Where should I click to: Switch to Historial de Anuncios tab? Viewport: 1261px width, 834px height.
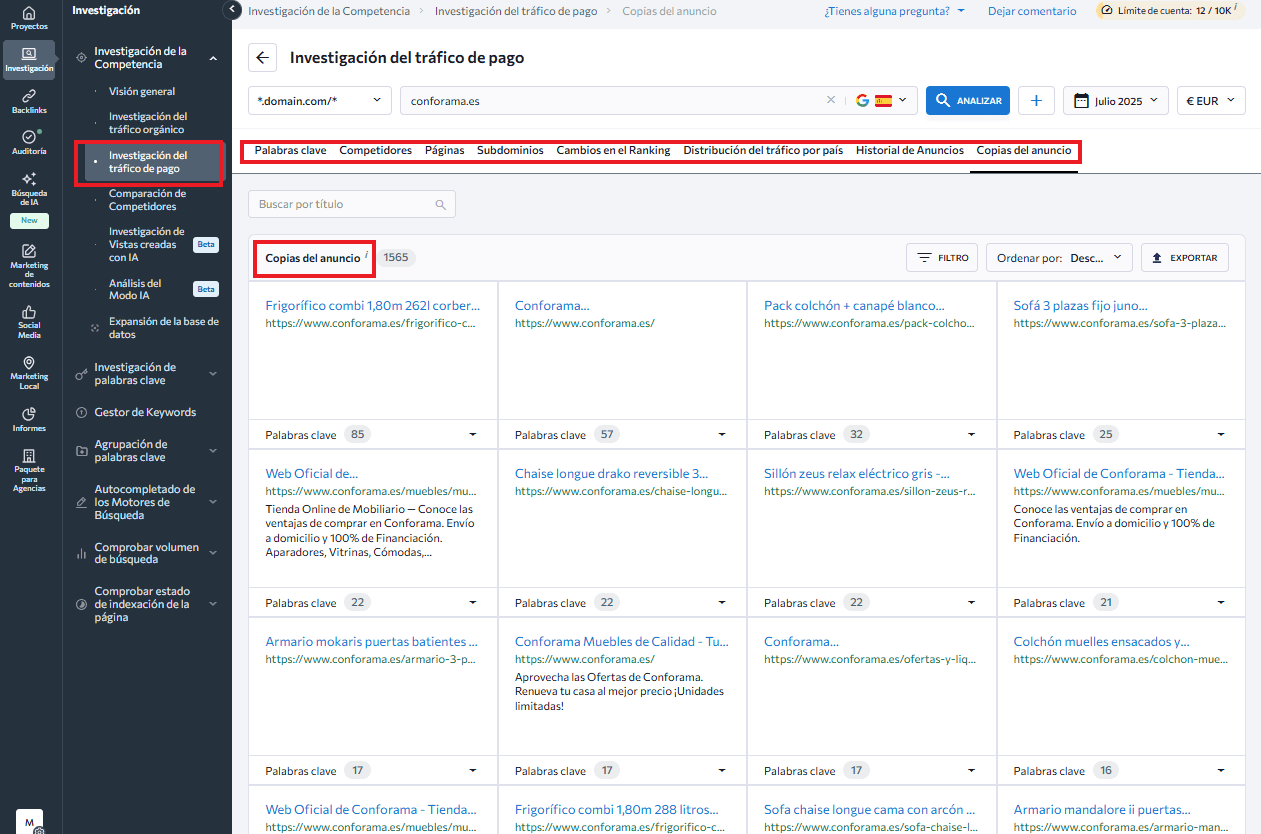(910, 150)
